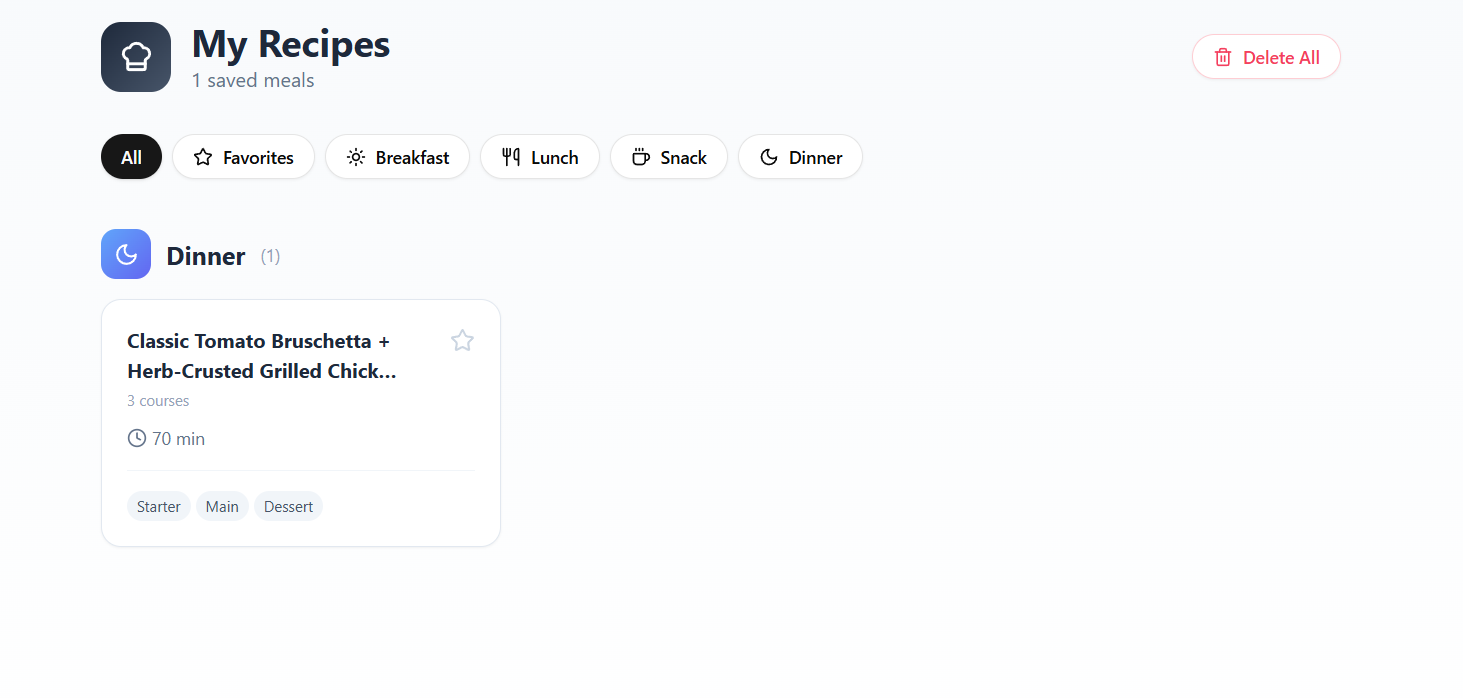Click the (1) count beside Dinner heading
This screenshot has height=698, width=1463.
(x=270, y=256)
